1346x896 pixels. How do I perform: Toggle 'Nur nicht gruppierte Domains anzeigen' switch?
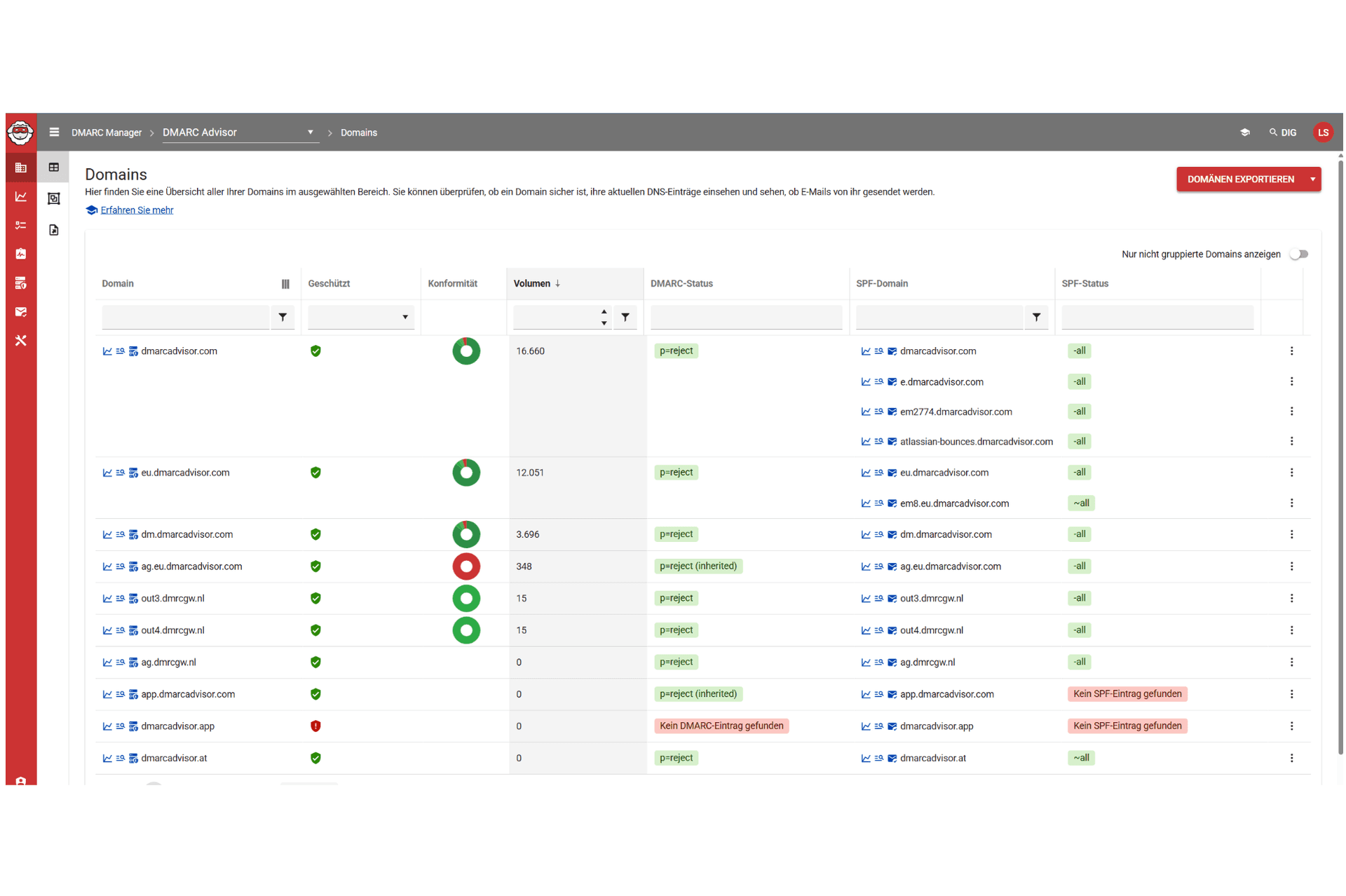1299,254
